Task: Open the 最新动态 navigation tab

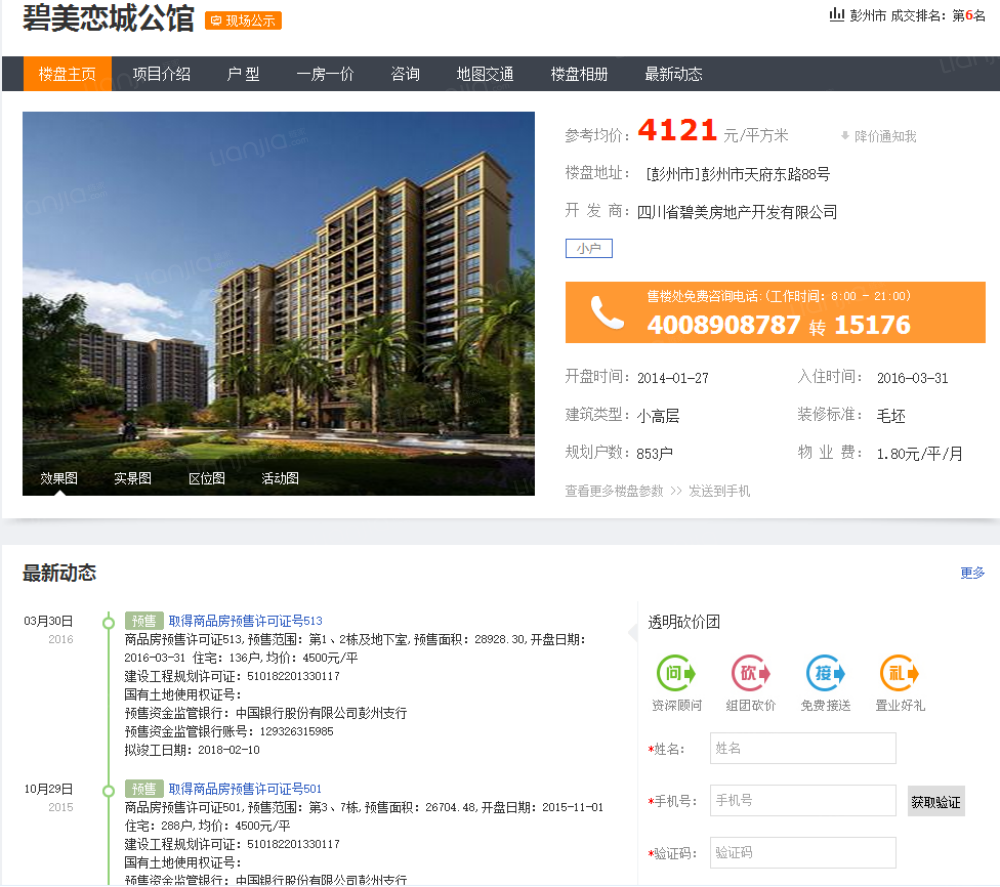Action: click(673, 74)
